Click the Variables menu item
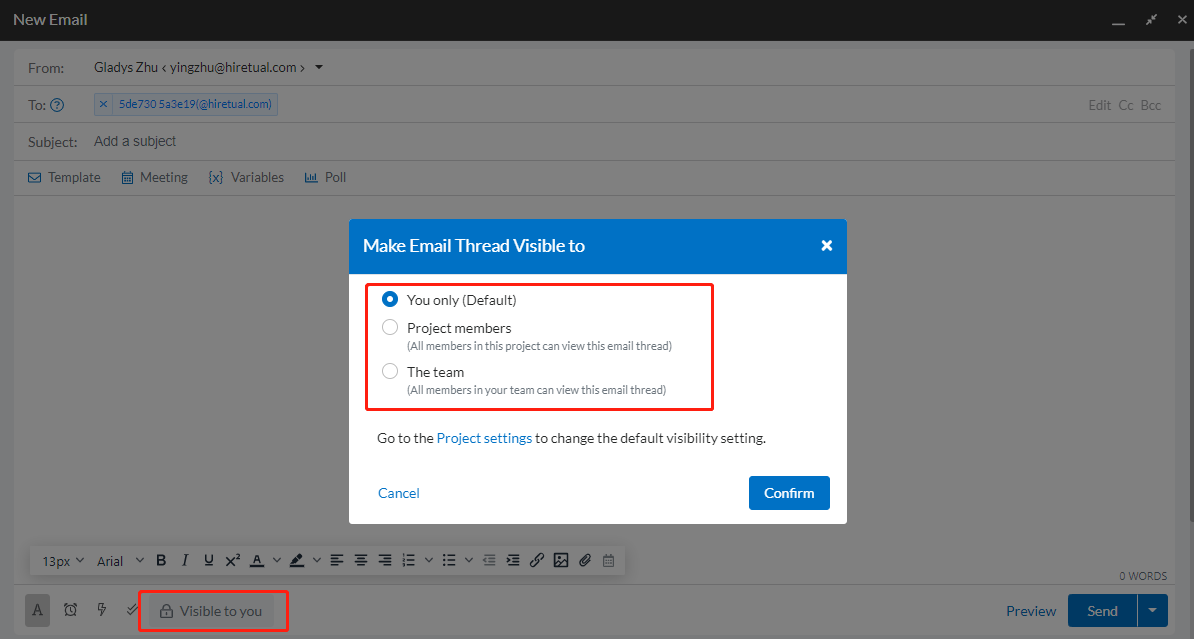The image size is (1194, 639). click(x=246, y=177)
